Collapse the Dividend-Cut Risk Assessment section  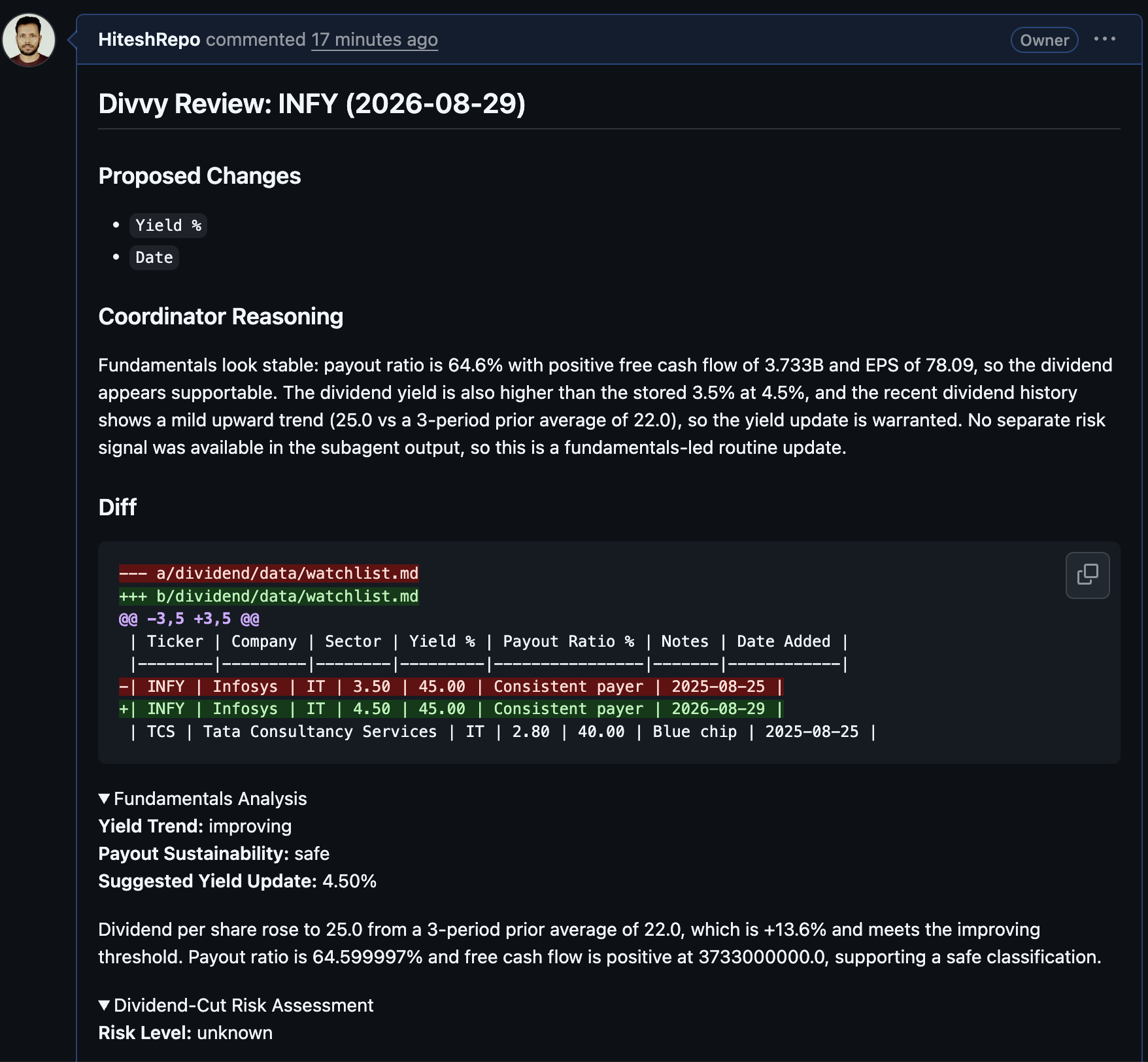point(236,1005)
